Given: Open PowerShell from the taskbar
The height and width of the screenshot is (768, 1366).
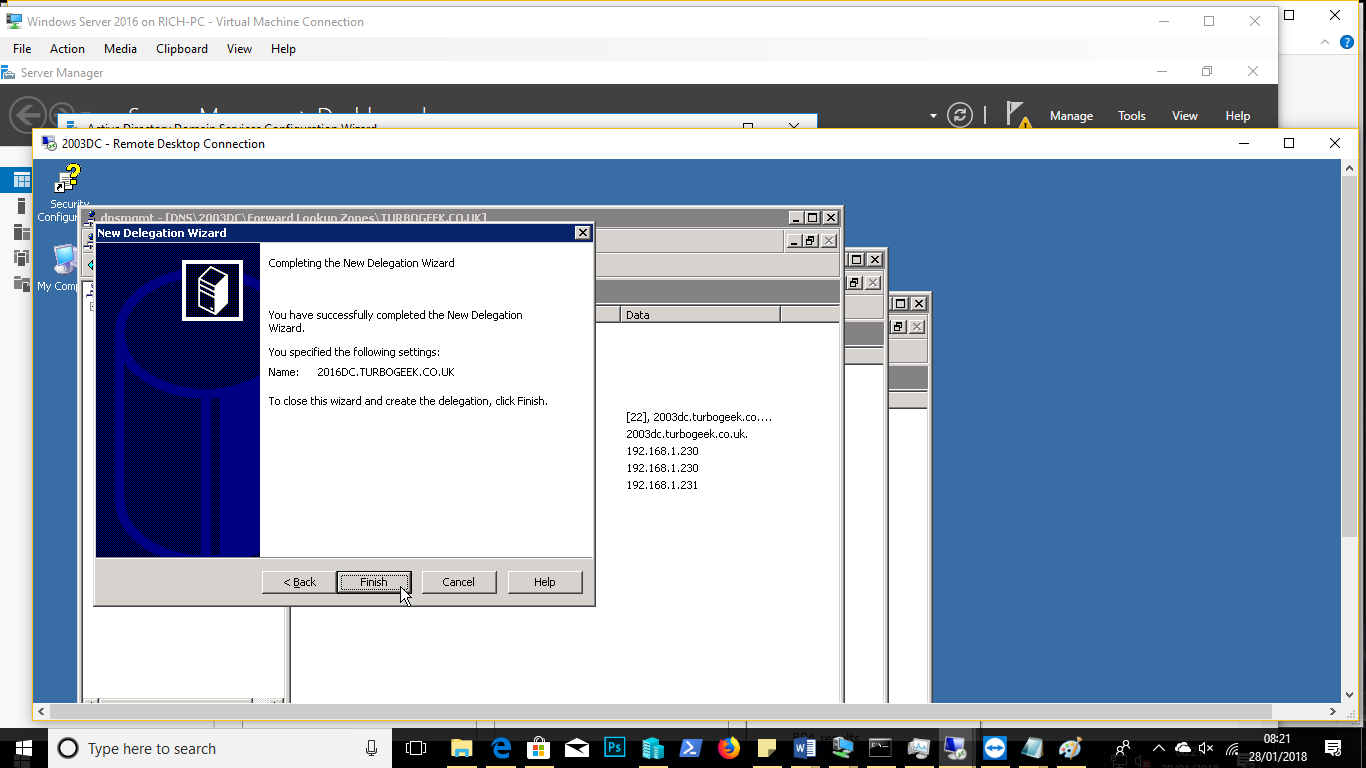Looking at the screenshot, I should 691,748.
